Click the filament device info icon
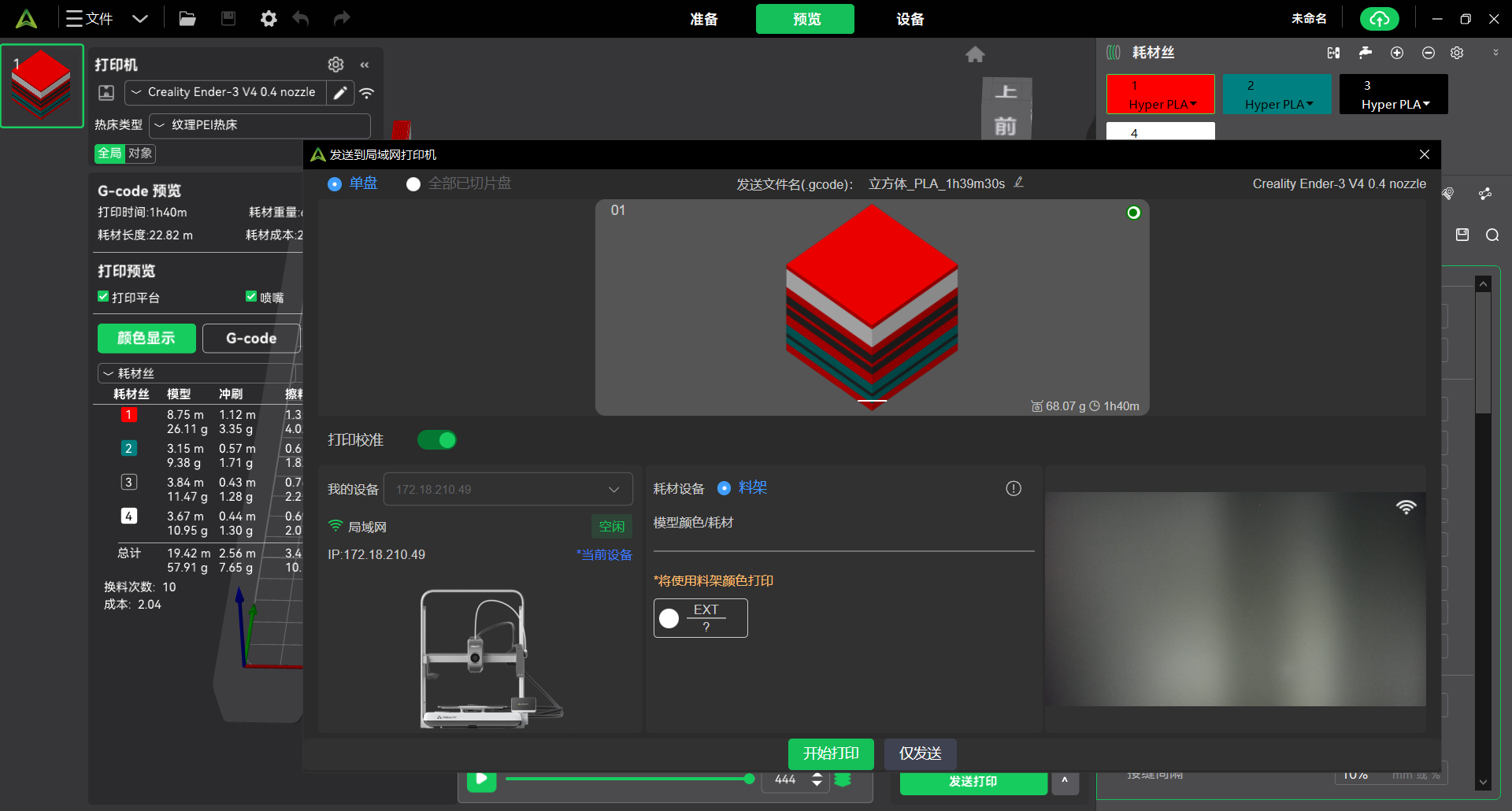Image resolution: width=1512 pixels, height=811 pixels. pyautogui.click(x=1014, y=489)
